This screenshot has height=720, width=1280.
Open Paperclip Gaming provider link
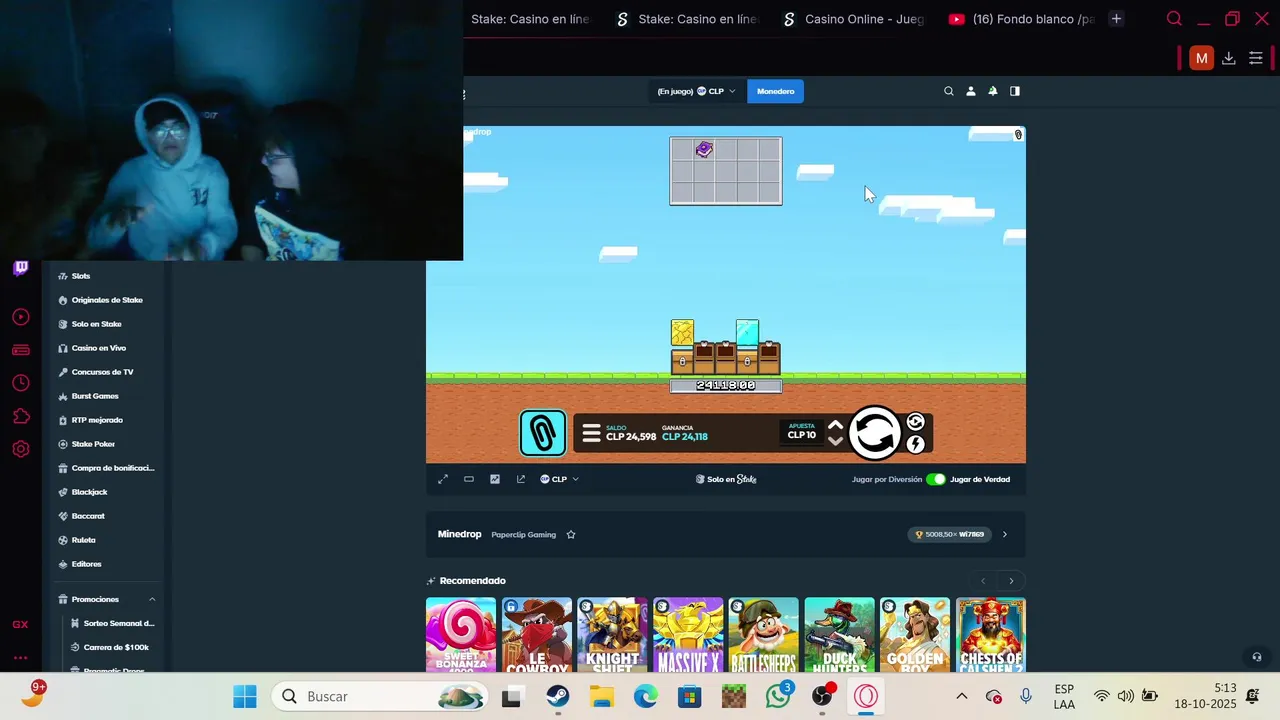tap(523, 534)
